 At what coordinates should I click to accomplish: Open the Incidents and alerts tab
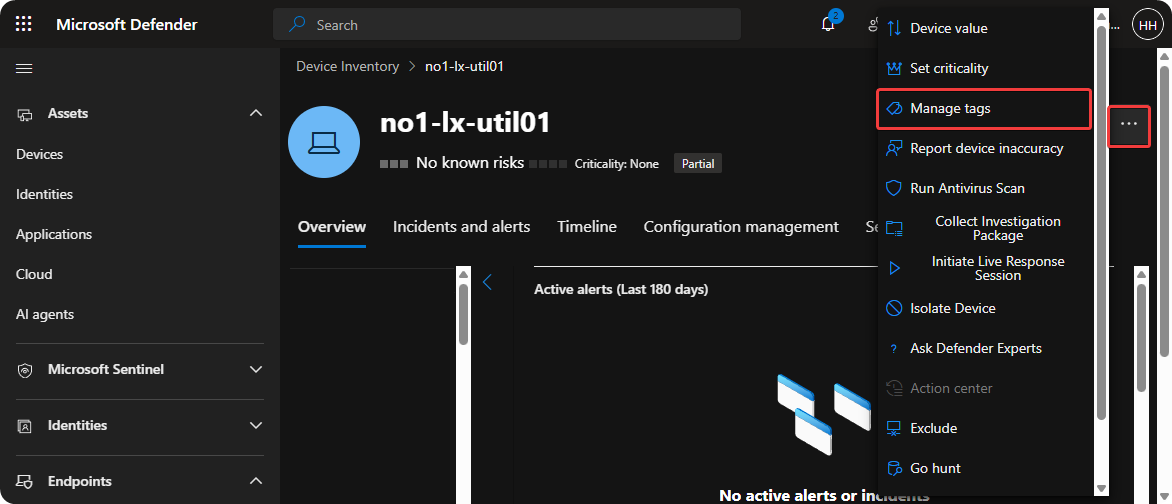[461, 227]
